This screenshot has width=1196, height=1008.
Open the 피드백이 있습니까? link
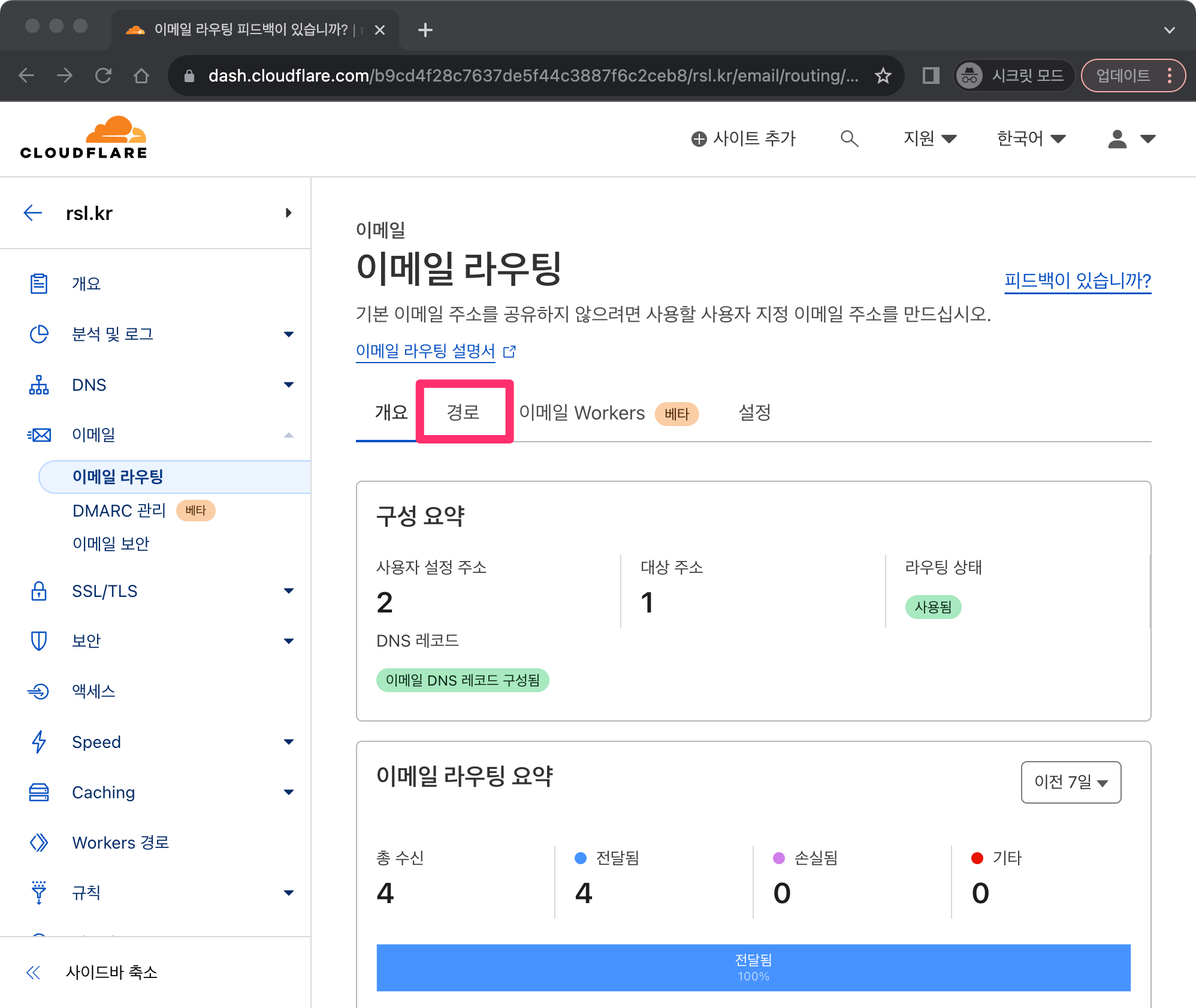(x=1078, y=280)
